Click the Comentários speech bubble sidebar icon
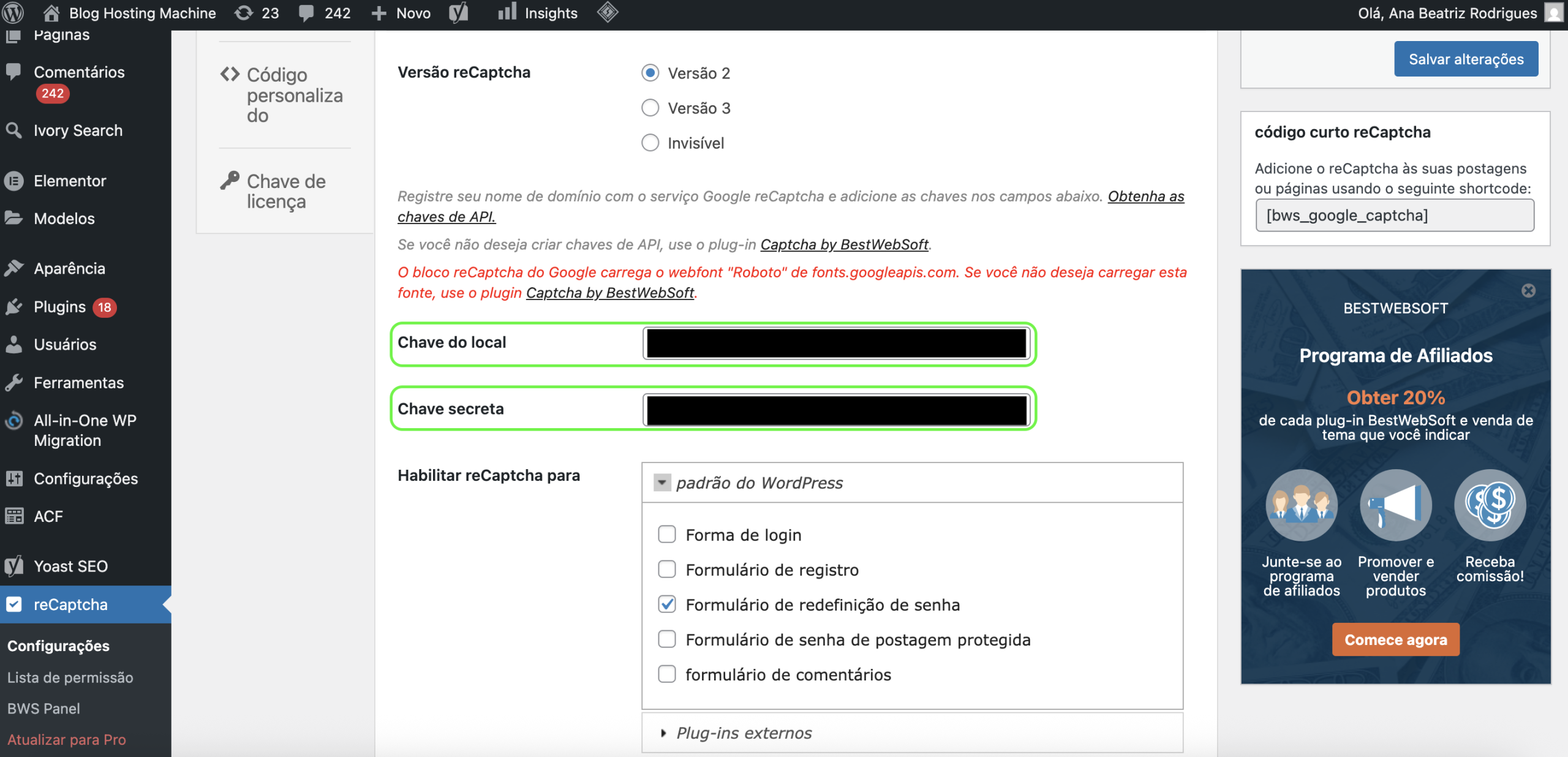Screen dimensions: 1568x757 [13, 72]
